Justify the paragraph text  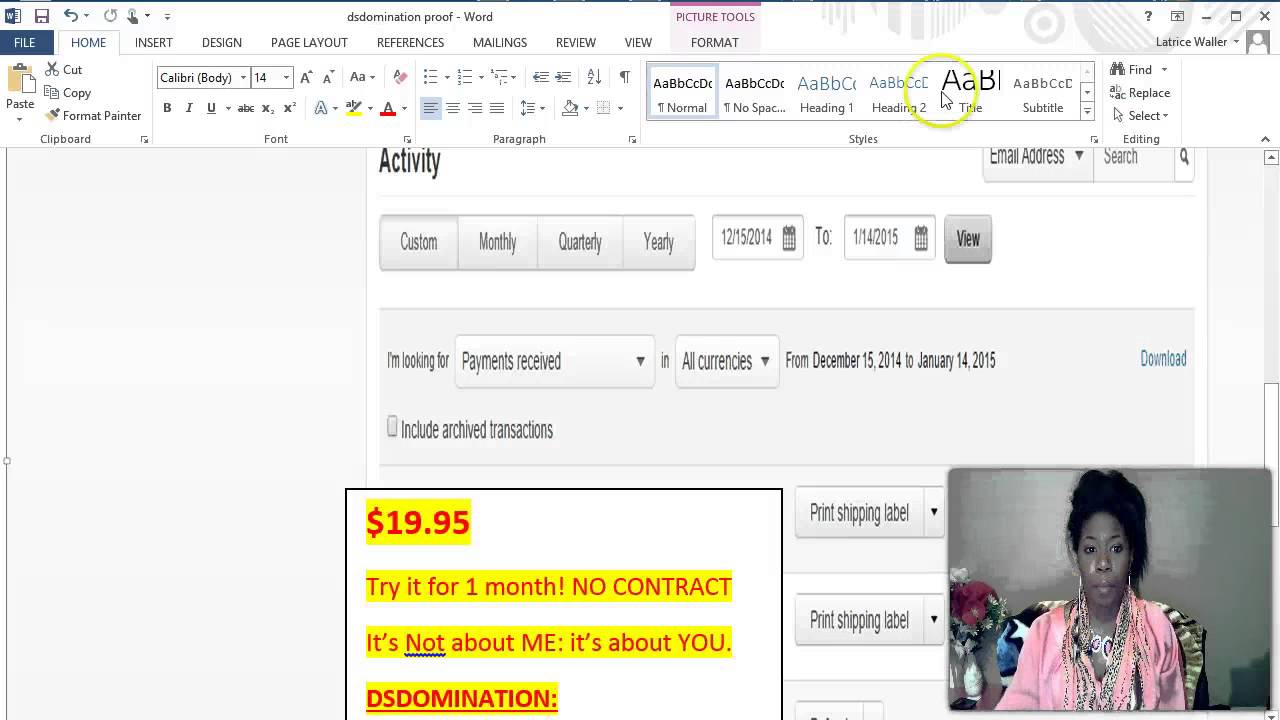[x=497, y=108]
